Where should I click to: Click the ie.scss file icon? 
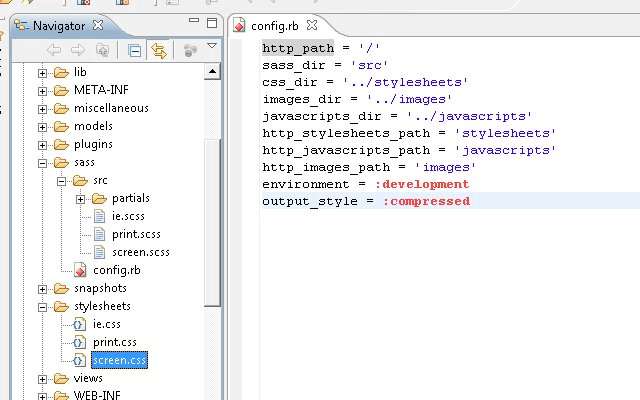[99, 216]
